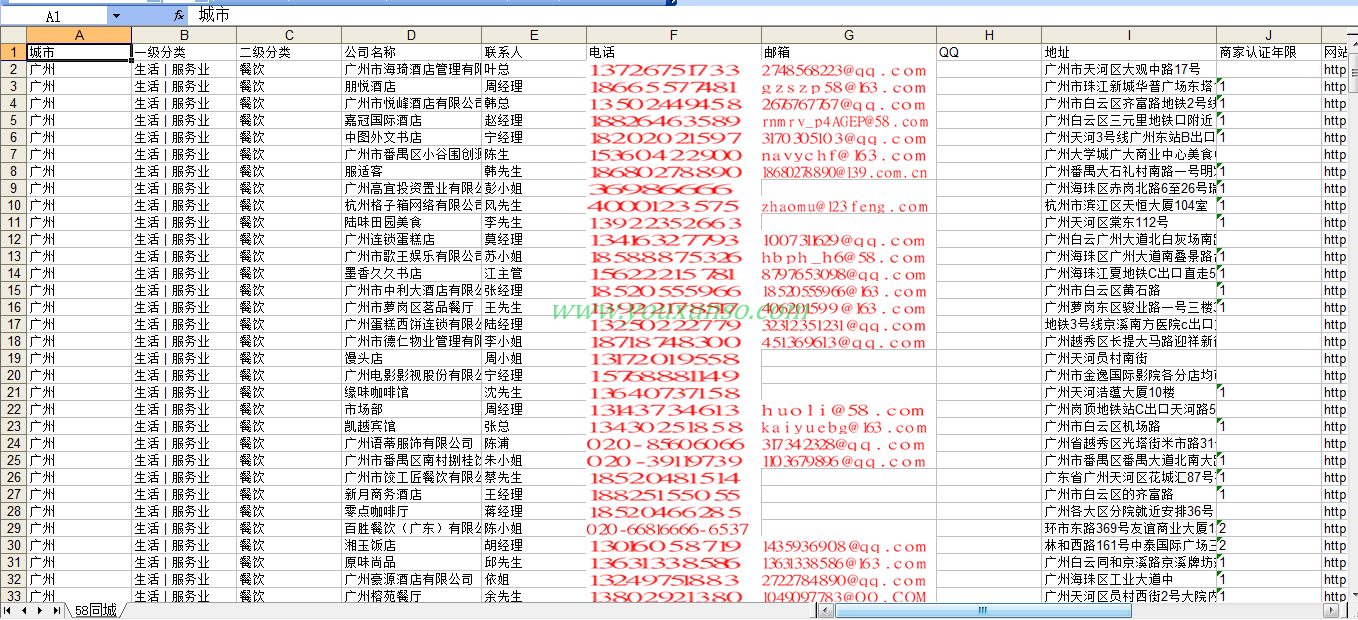Click the Select All corner button
1358x620 pixels.
[x=13, y=35]
